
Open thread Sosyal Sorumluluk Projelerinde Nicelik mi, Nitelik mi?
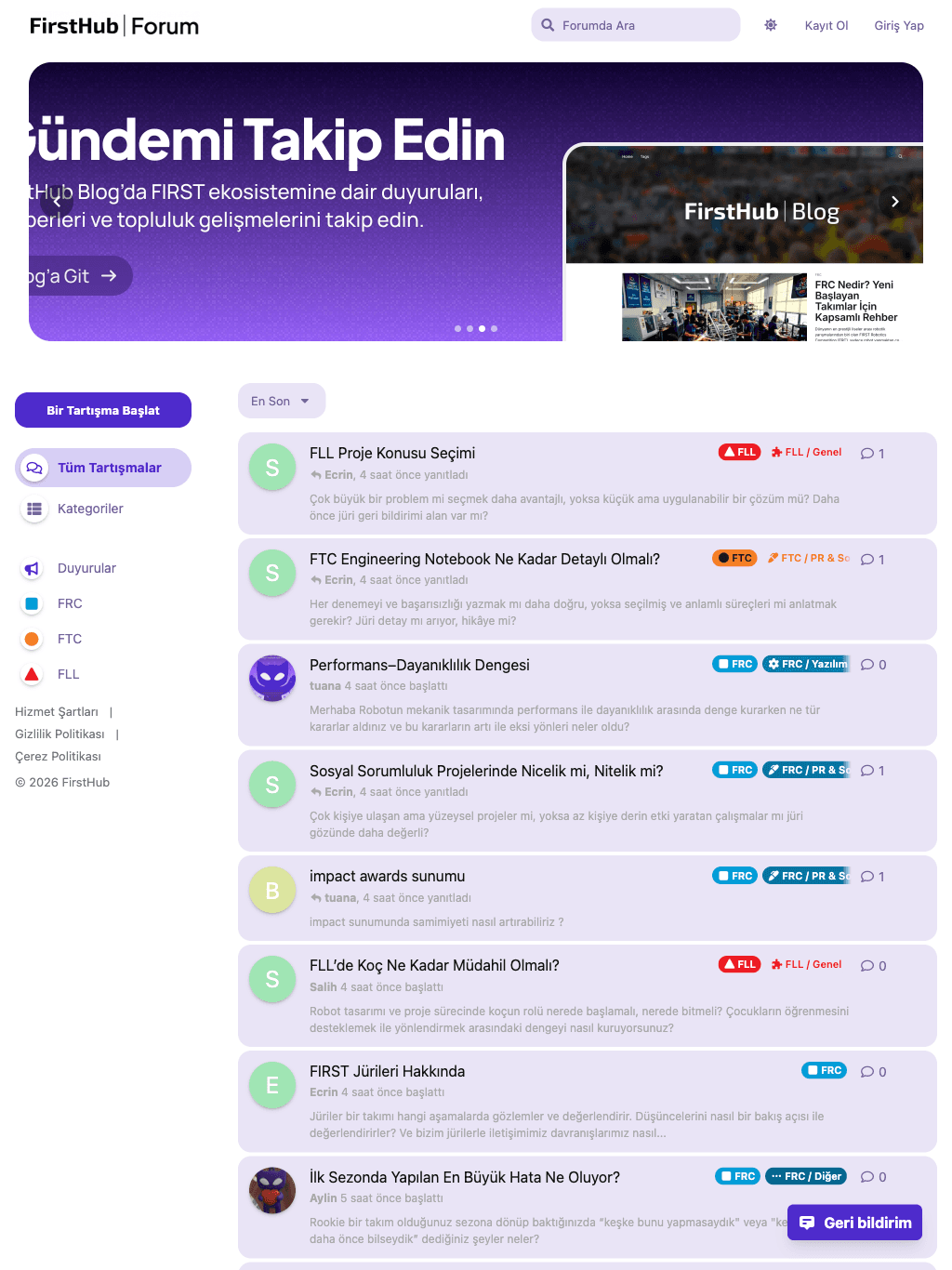click(486, 771)
